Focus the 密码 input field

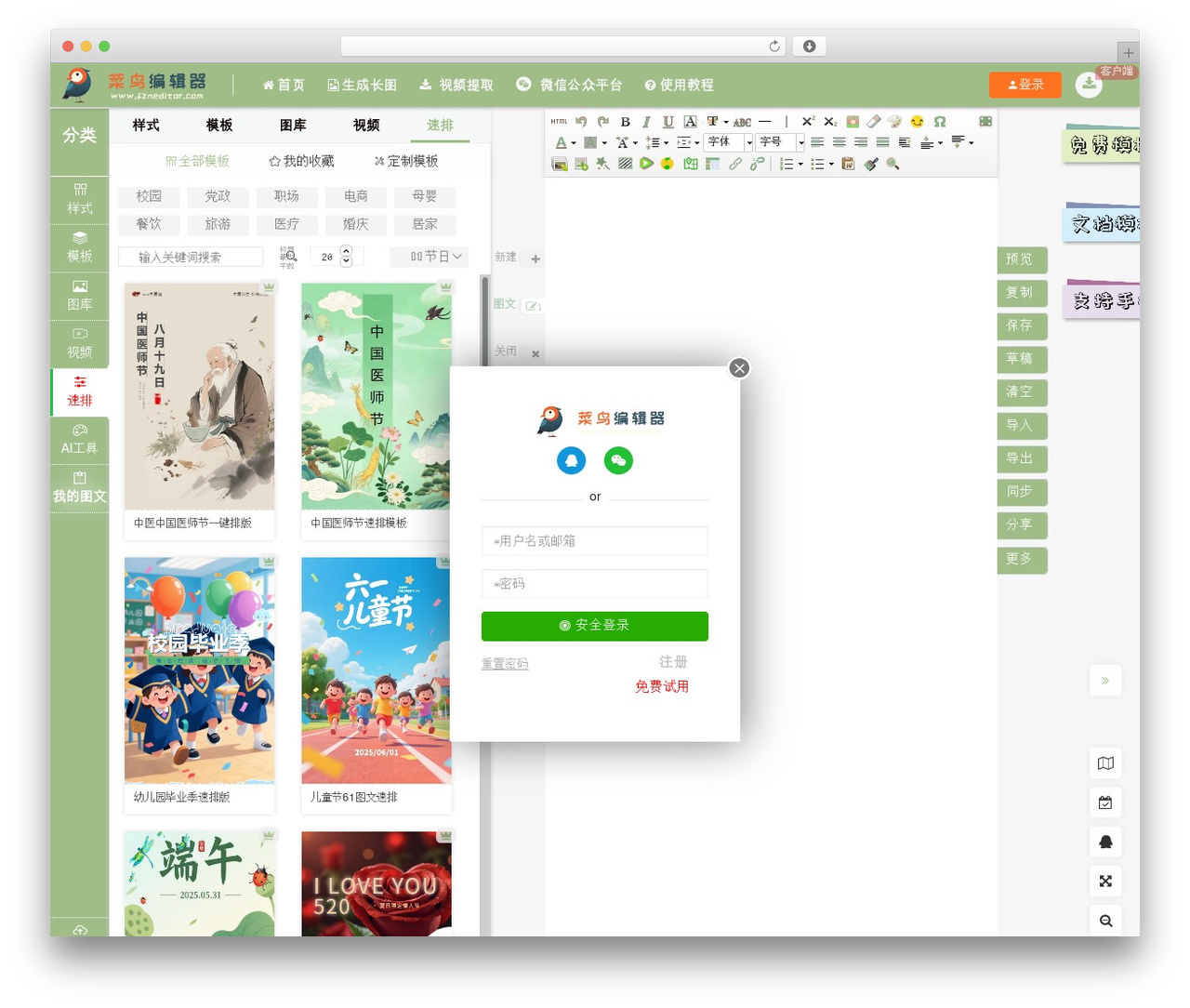[x=595, y=584]
